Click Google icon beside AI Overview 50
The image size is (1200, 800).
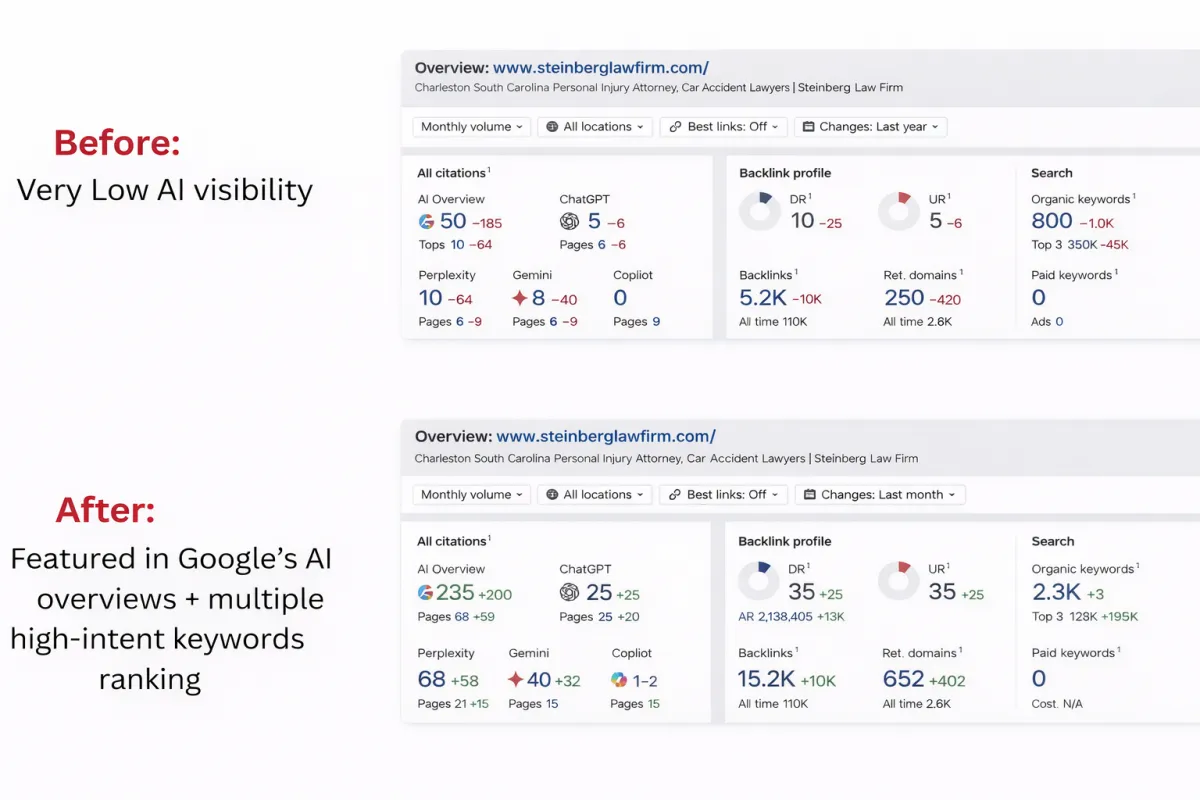tap(427, 222)
